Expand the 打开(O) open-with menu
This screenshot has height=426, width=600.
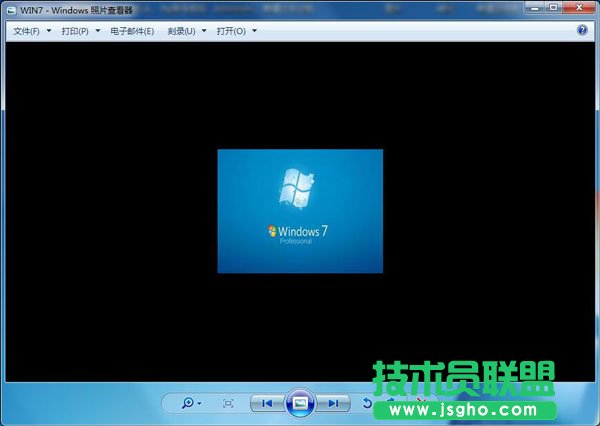tap(236, 31)
